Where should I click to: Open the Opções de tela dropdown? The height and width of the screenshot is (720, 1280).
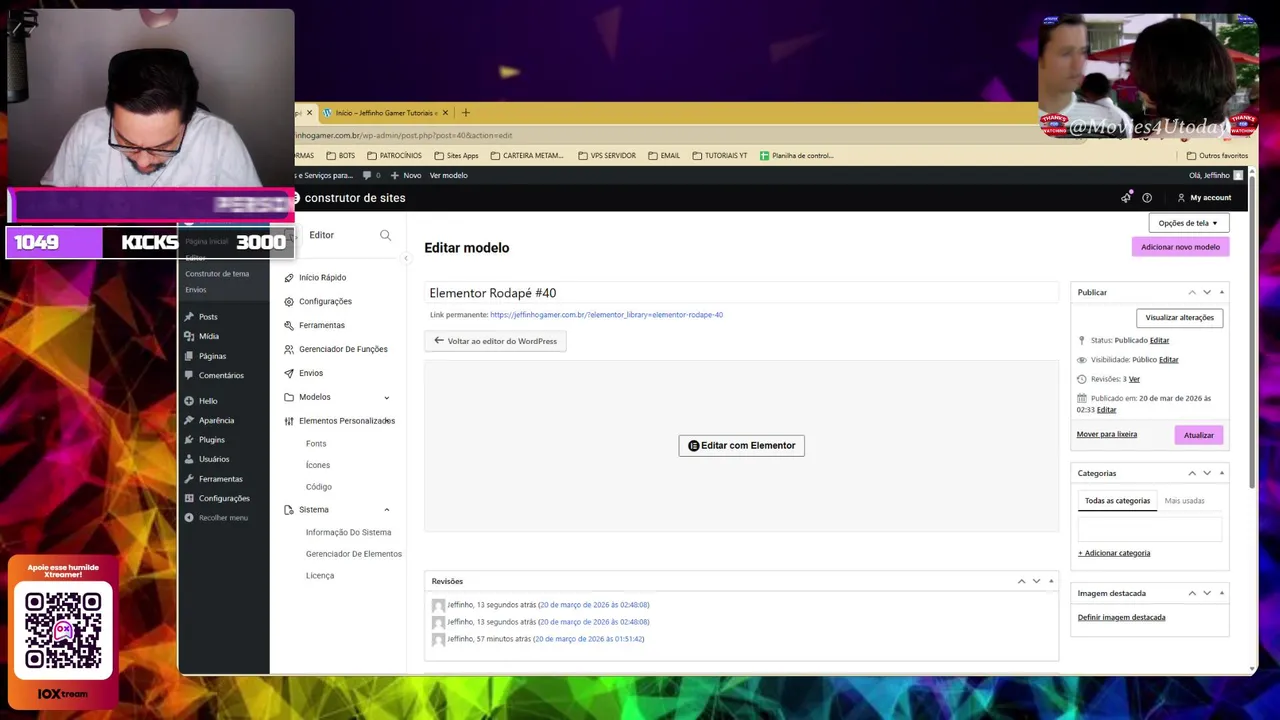point(1188,223)
